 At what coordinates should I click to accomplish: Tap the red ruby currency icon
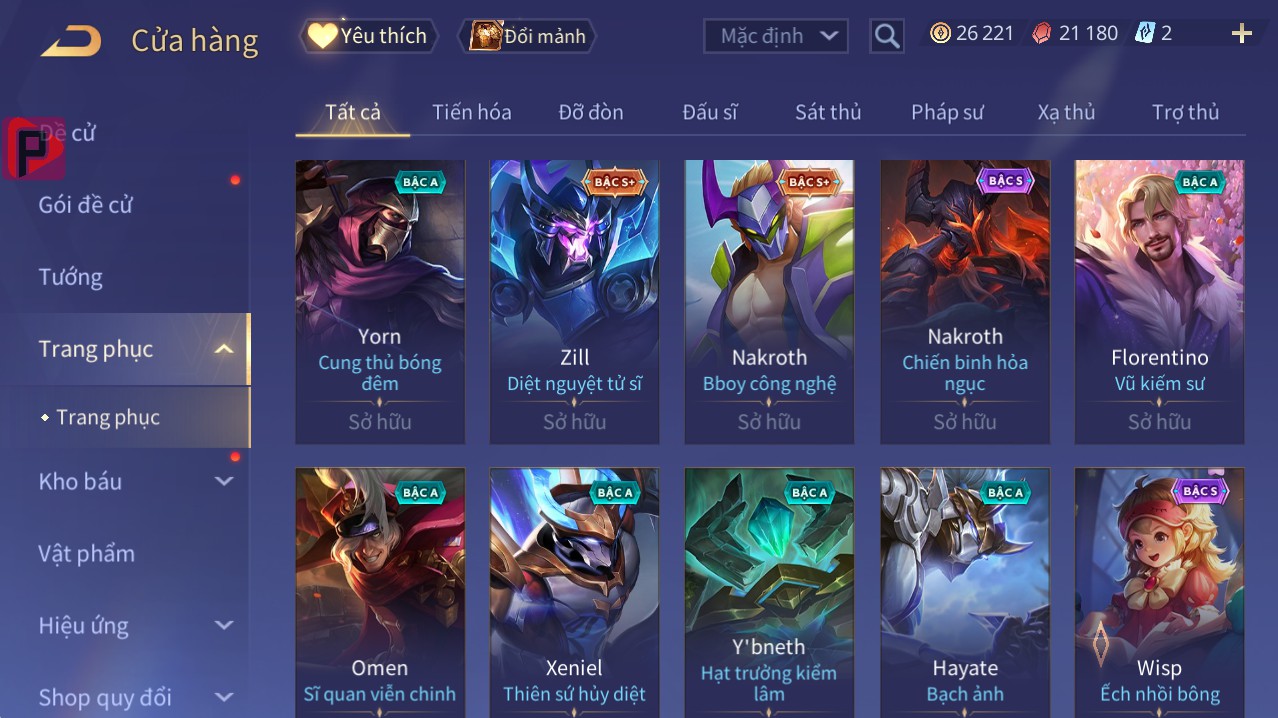(1042, 33)
